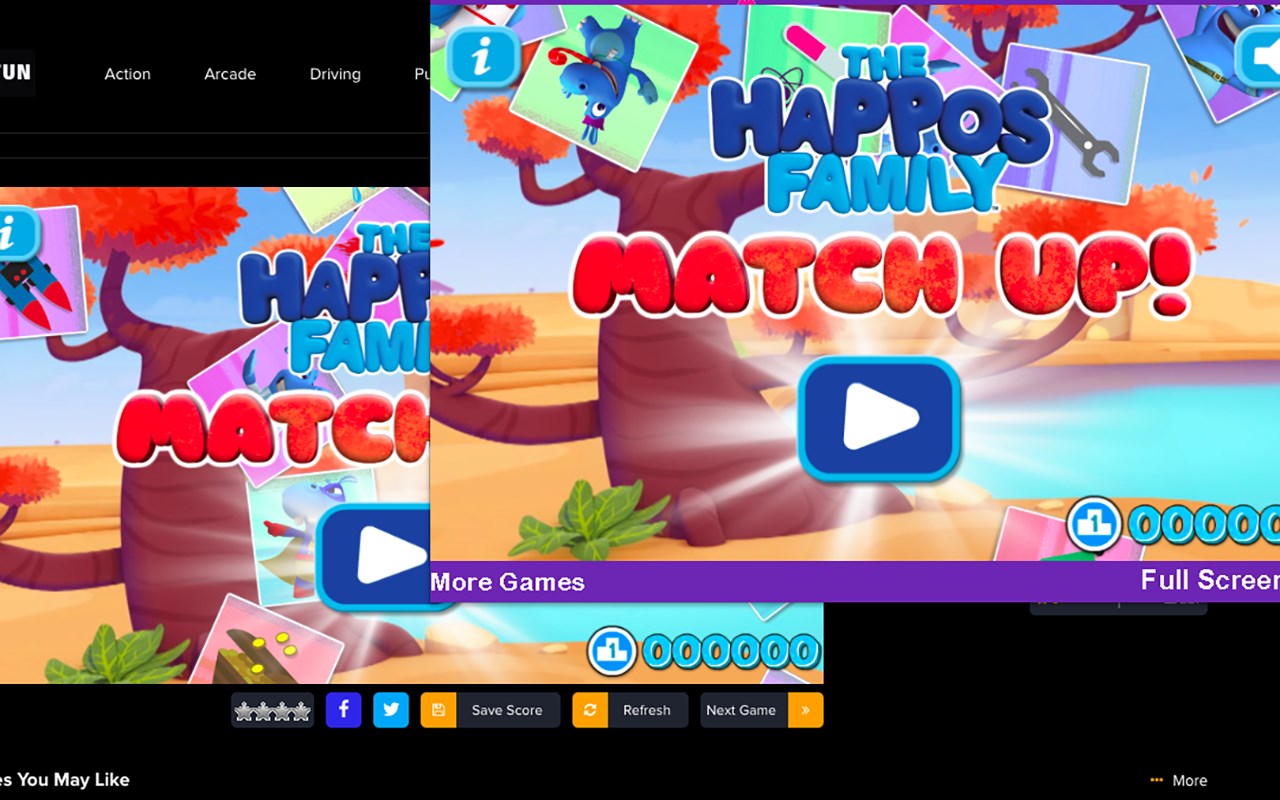1280x800 pixels.
Task: Click the score counter in background game
Action: (x=732, y=652)
